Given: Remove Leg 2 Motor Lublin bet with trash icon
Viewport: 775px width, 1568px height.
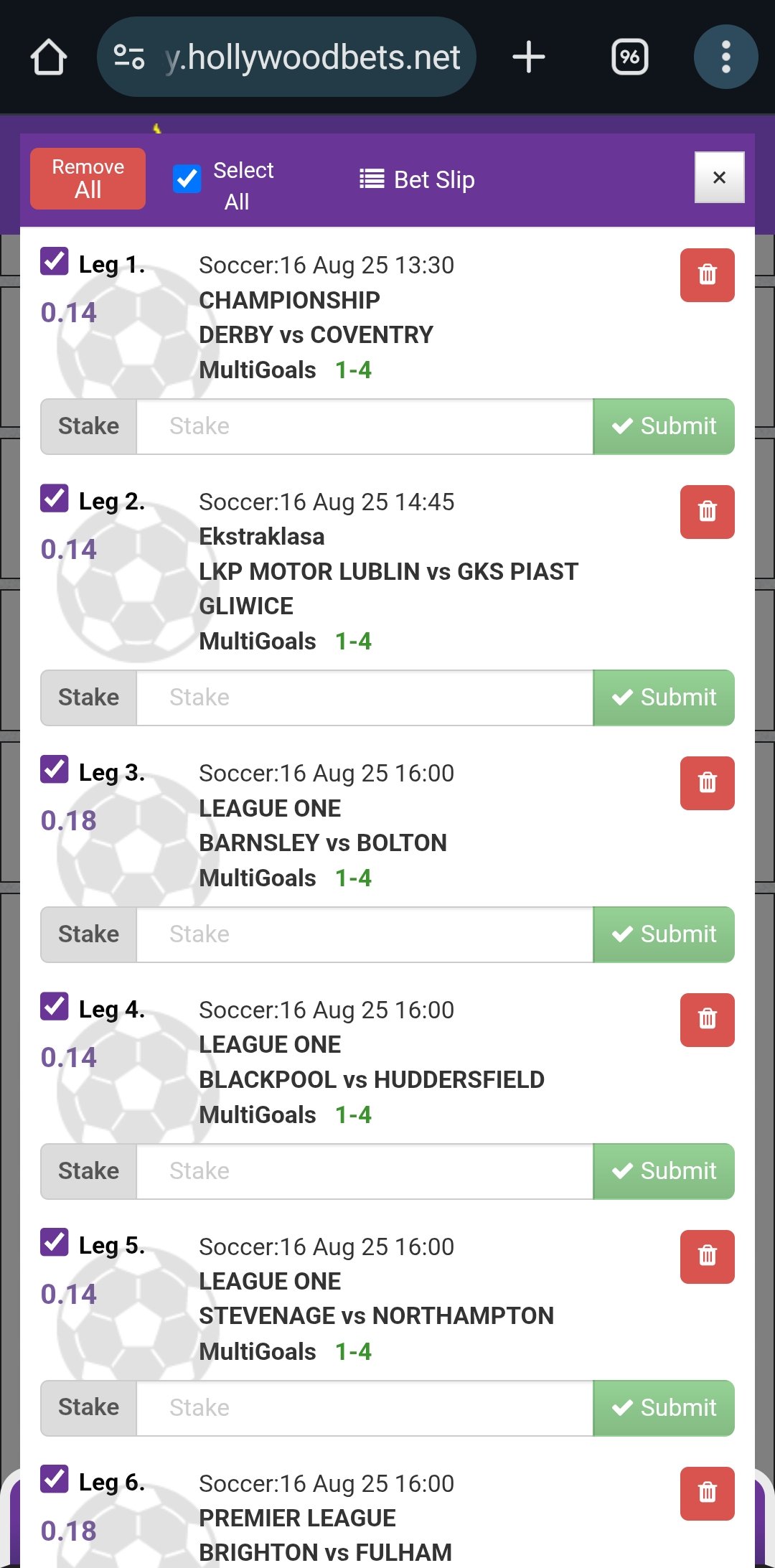Looking at the screenshot, I should [x=707, y=512].
